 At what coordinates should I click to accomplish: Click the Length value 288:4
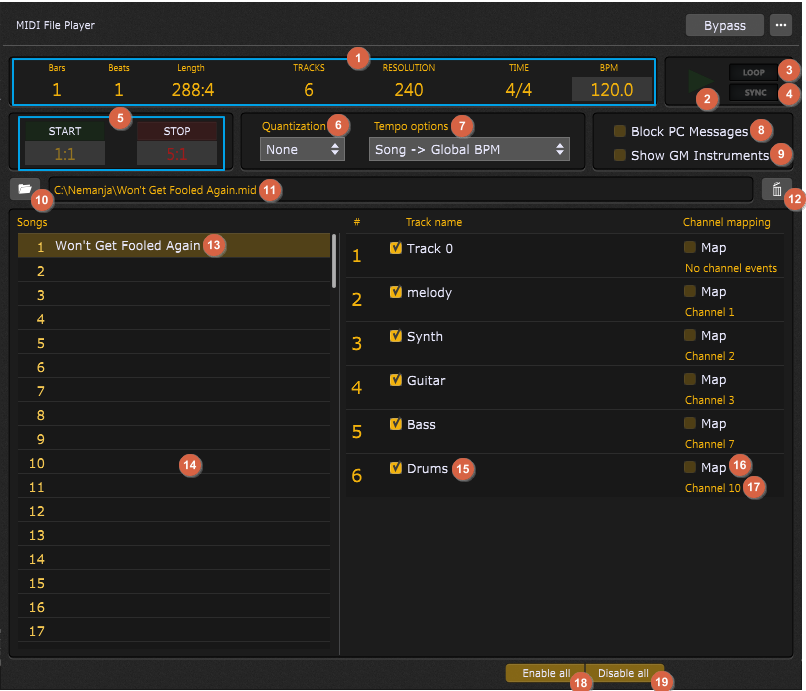[193, 90]
